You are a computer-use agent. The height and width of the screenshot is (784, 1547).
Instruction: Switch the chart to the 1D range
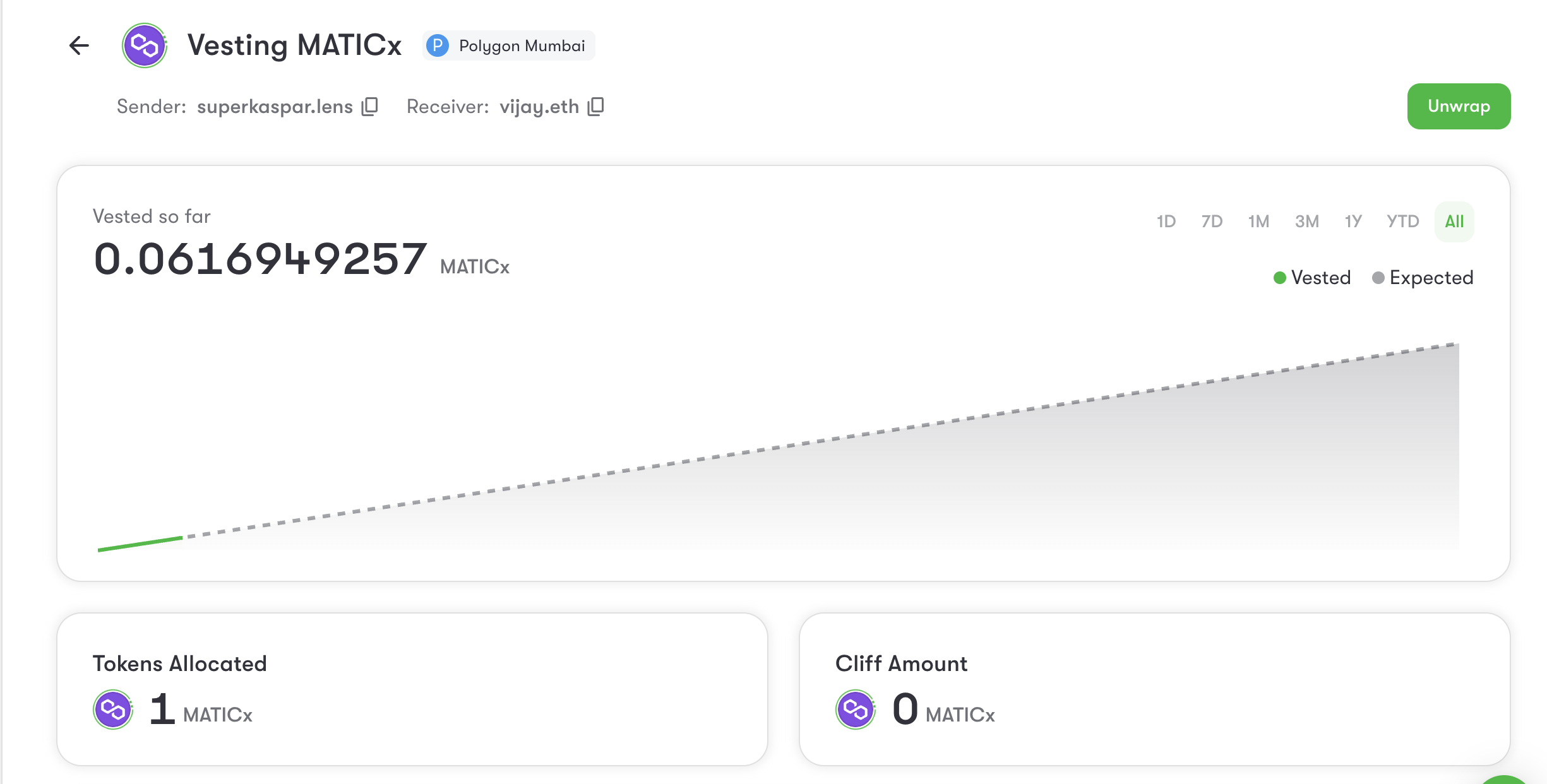tap(1166, 221)
